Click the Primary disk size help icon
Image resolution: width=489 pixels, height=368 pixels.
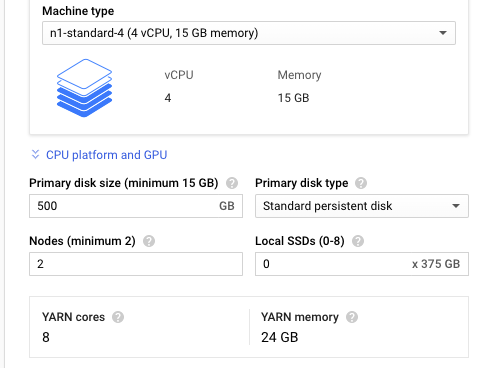232,183
